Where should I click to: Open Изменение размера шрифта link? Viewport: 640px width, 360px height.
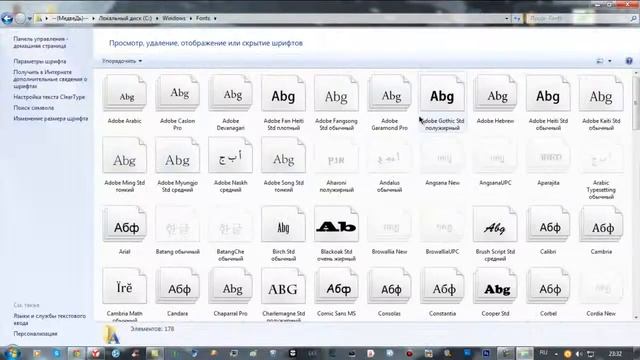pyautogui.click(x=51, y=118)
